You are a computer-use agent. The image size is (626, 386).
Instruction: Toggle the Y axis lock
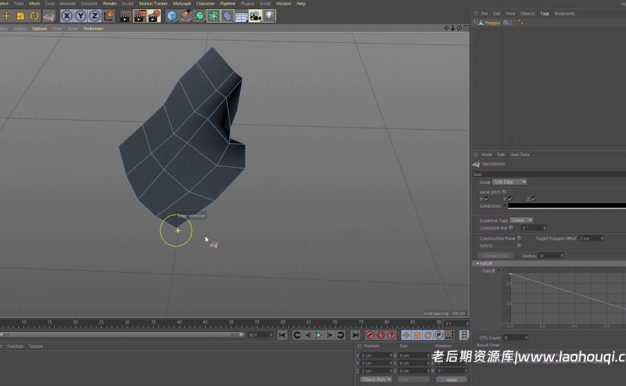point(81,16)
